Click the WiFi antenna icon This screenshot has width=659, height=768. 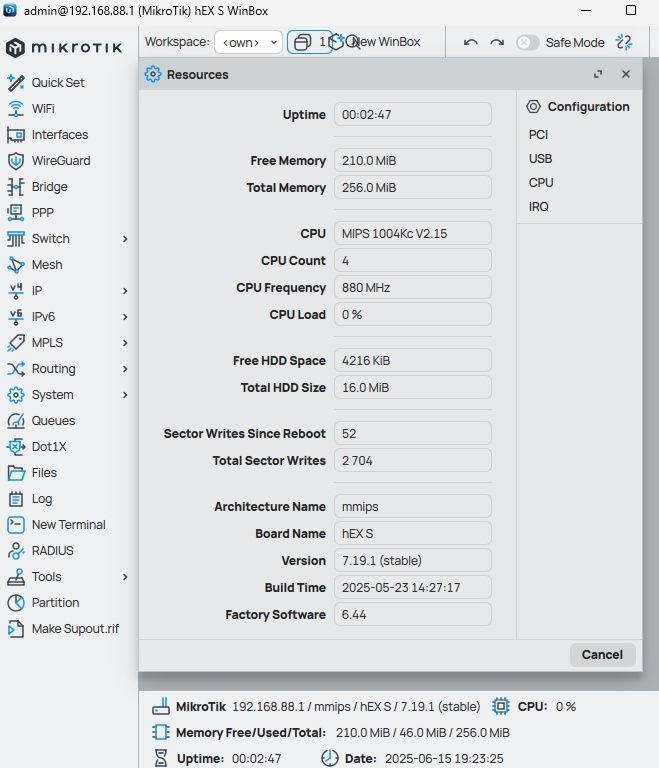tap(16, 108)
